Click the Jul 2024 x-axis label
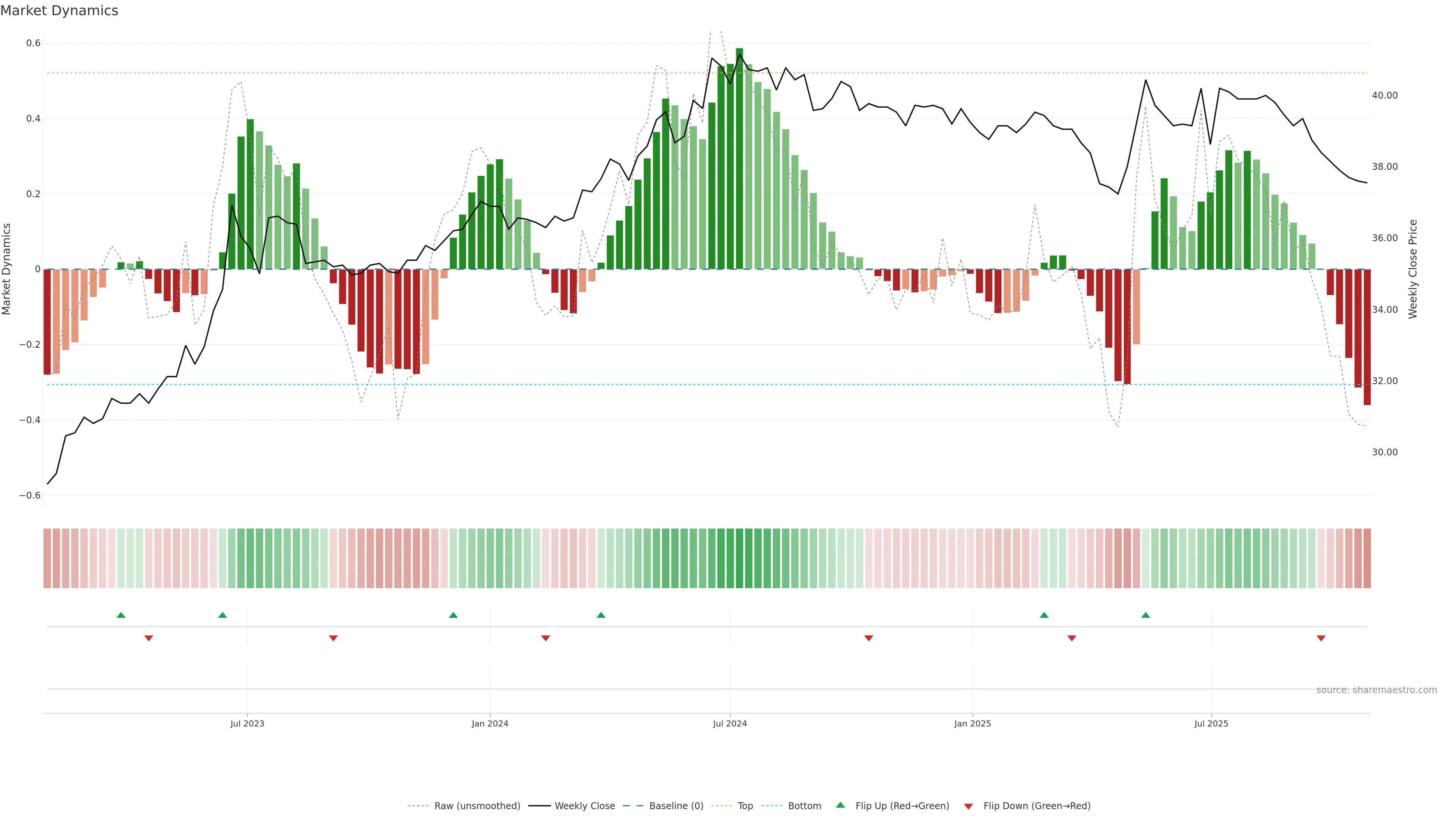The width and height of the screenshot is (1456, 819). pos(730,723)
